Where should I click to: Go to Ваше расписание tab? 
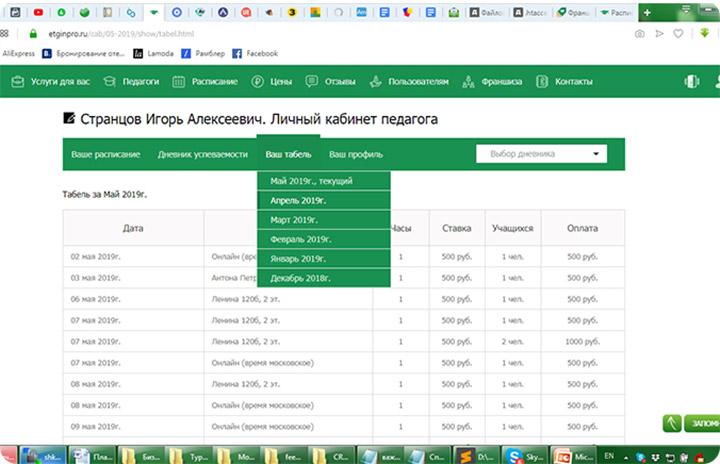coord(106,154)
